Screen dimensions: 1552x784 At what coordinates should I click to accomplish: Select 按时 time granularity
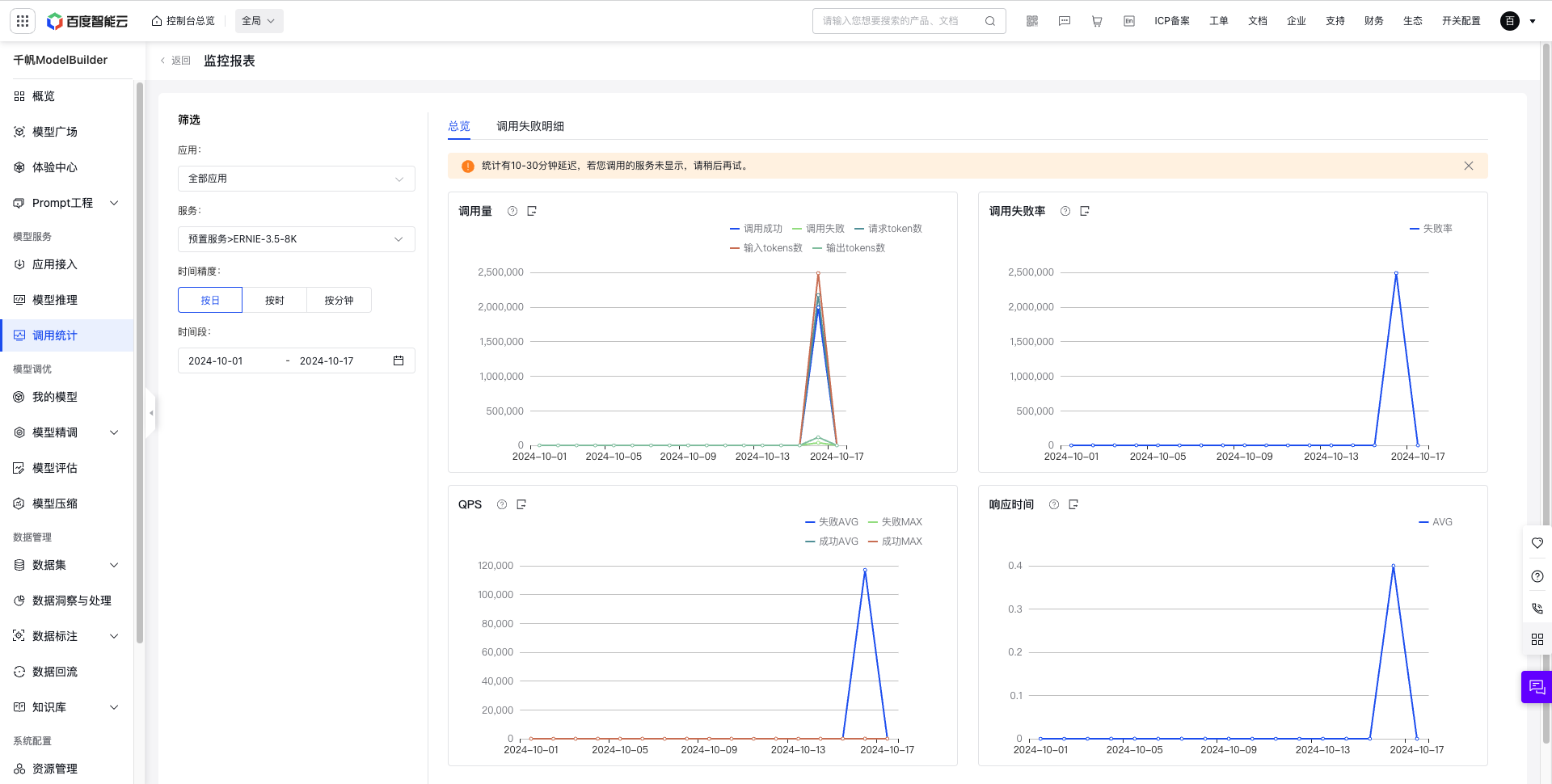(x=275, y=300)
